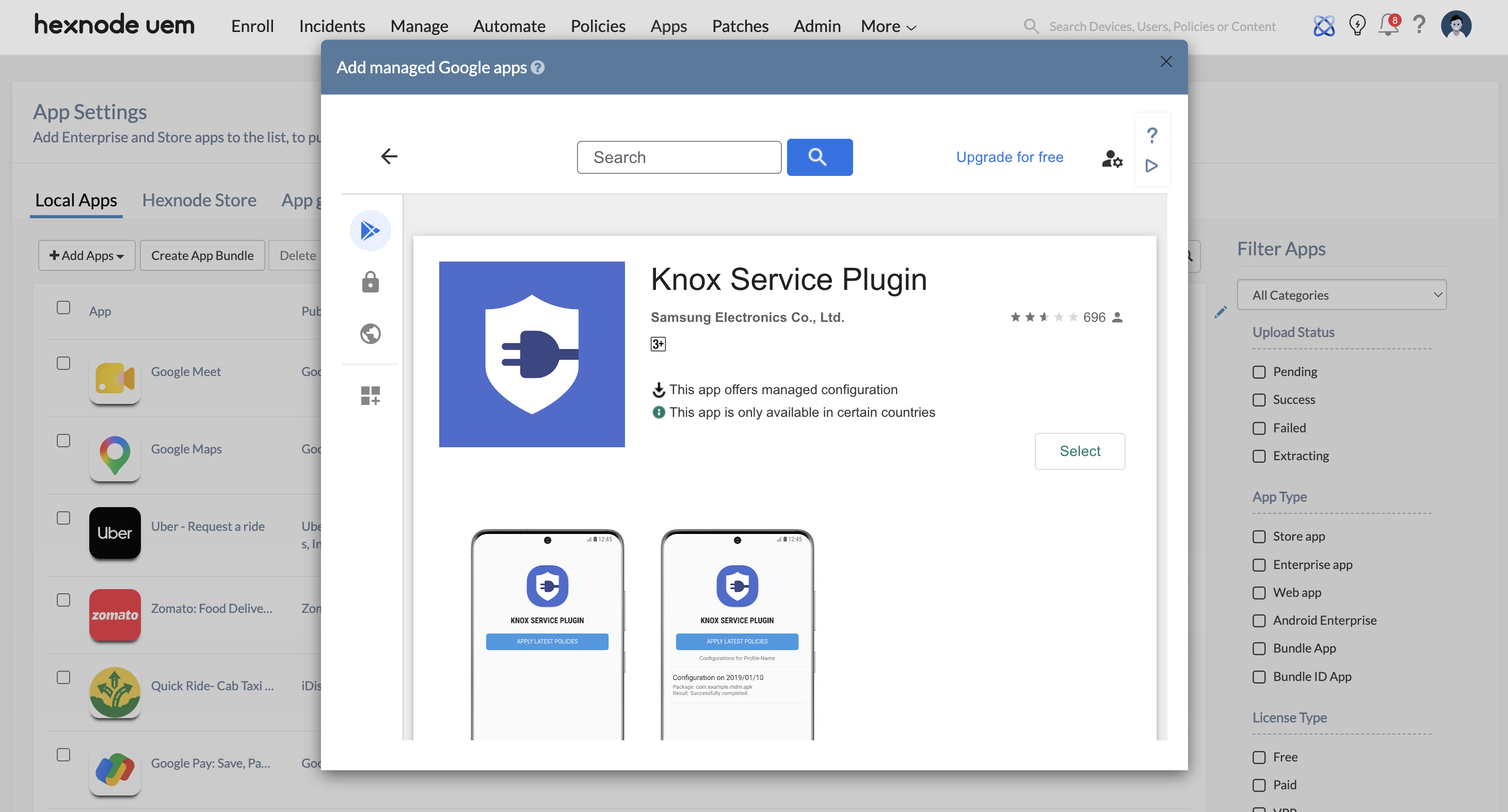Tick the select-all App header checkbox

63,307
